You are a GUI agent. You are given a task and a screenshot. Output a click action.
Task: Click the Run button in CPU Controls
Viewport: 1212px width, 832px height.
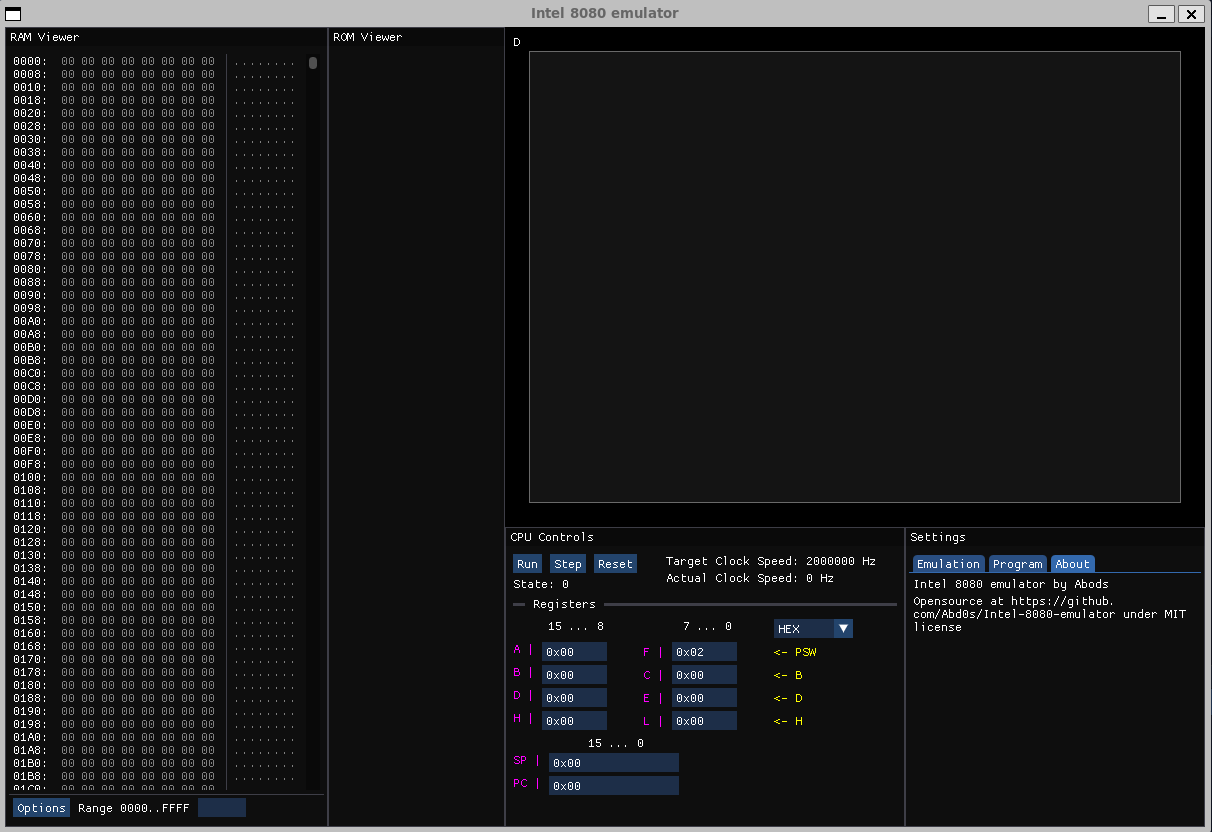(527, 564)
